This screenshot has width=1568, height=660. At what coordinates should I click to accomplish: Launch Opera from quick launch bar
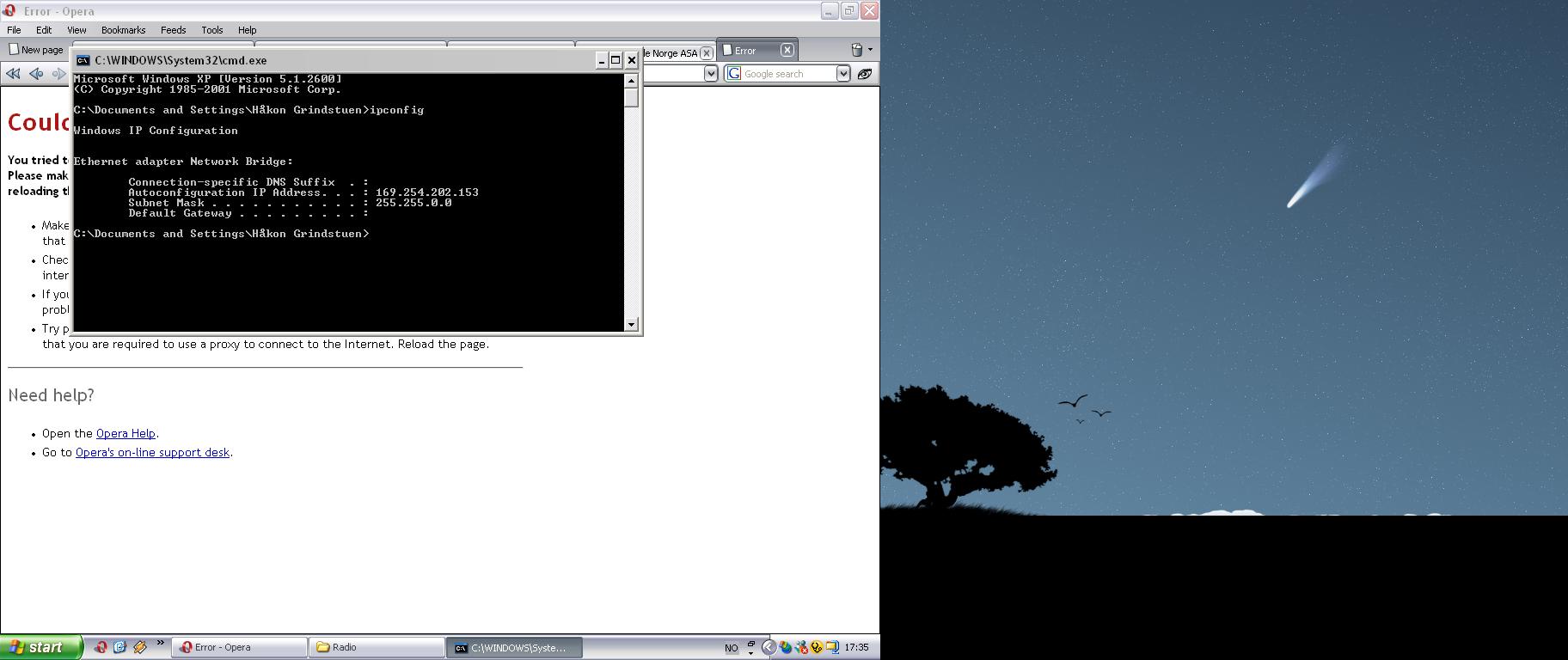pos(101,647)
